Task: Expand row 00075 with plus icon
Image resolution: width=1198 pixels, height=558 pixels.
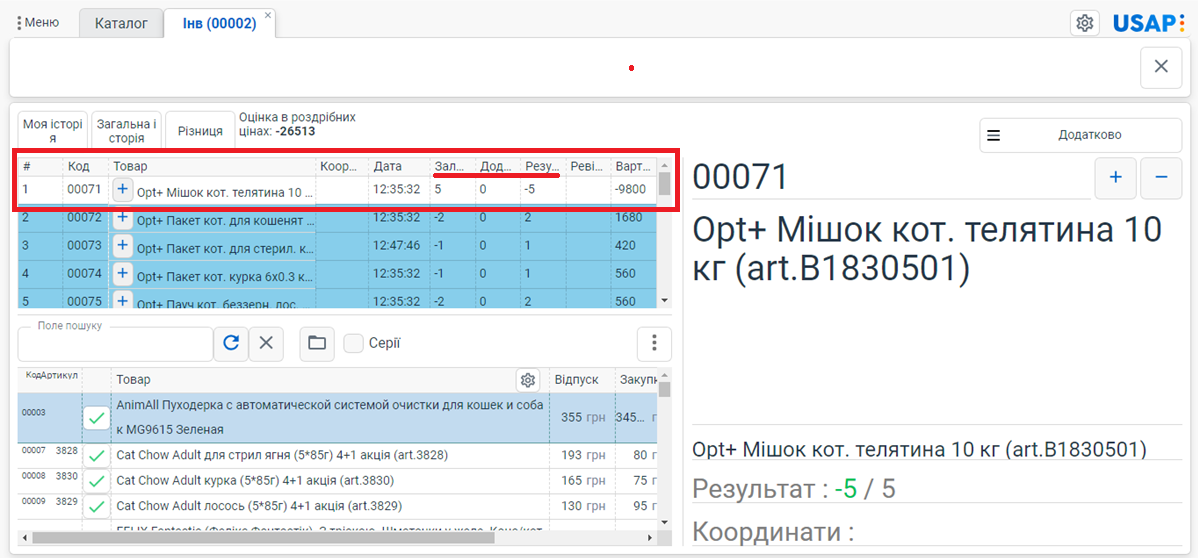Action: 123,300
